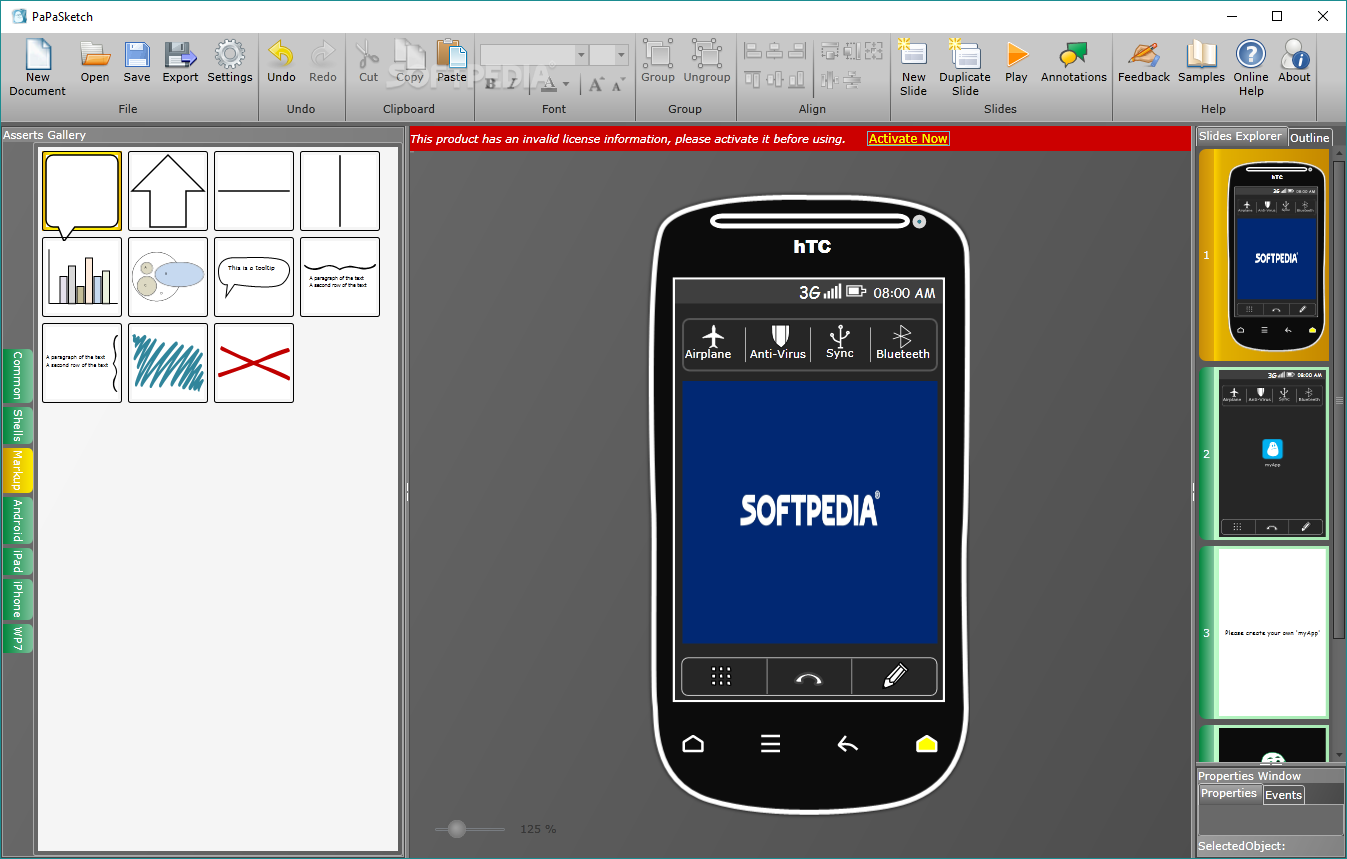Open the Samples book

[1201, 61]
